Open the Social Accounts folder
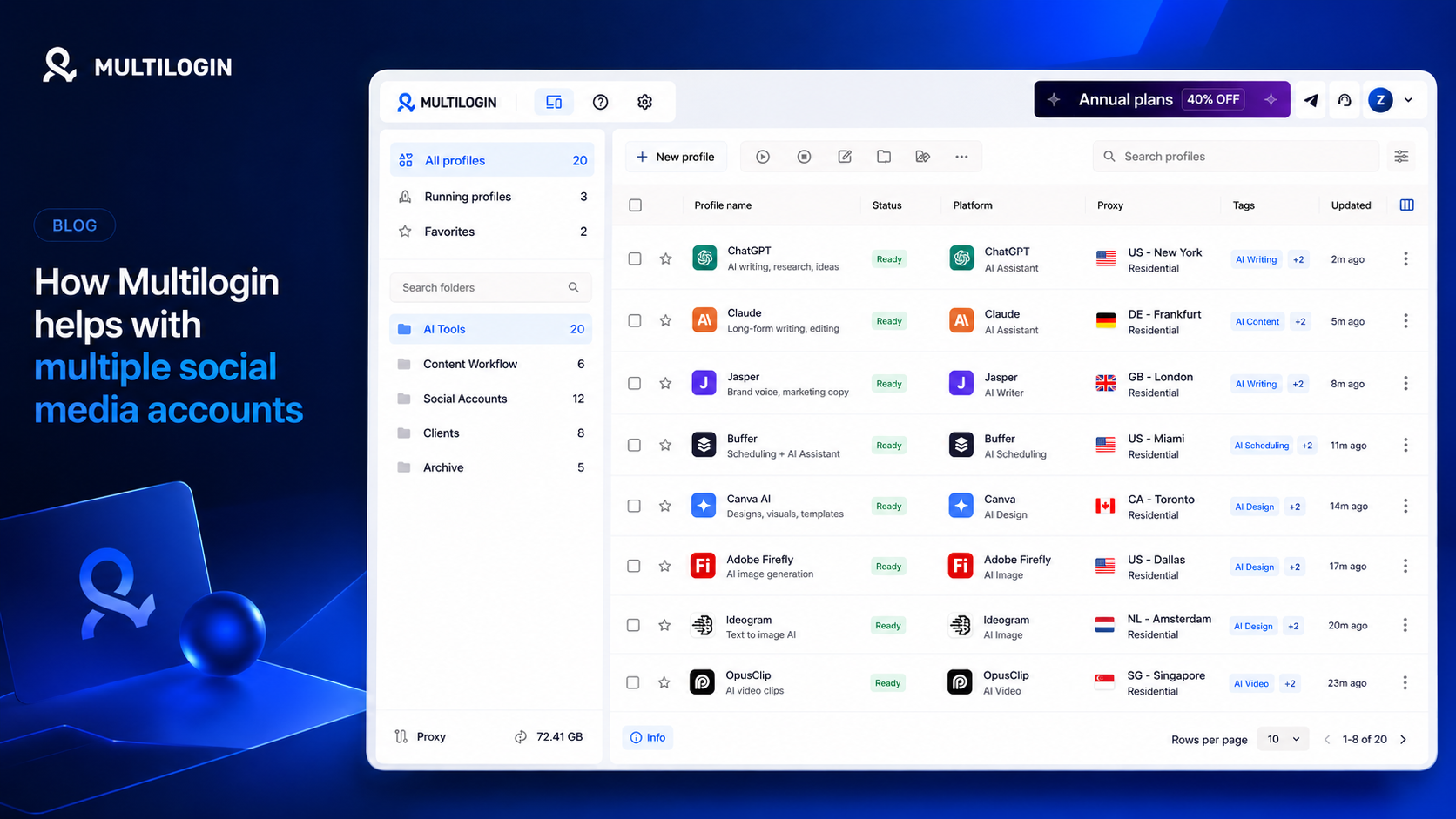 [491, 399]
